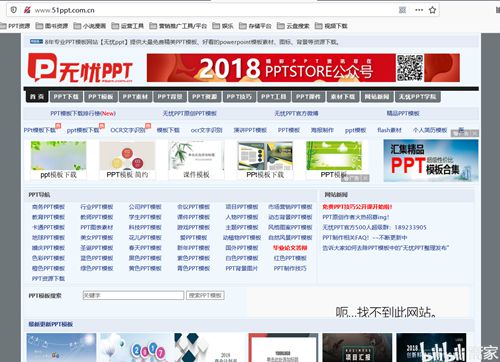Image resolution: width=500 pixels, height=362 pixels.
Task: Expand the 云盘搜索 bookmark folder
Action: point(293,26)
